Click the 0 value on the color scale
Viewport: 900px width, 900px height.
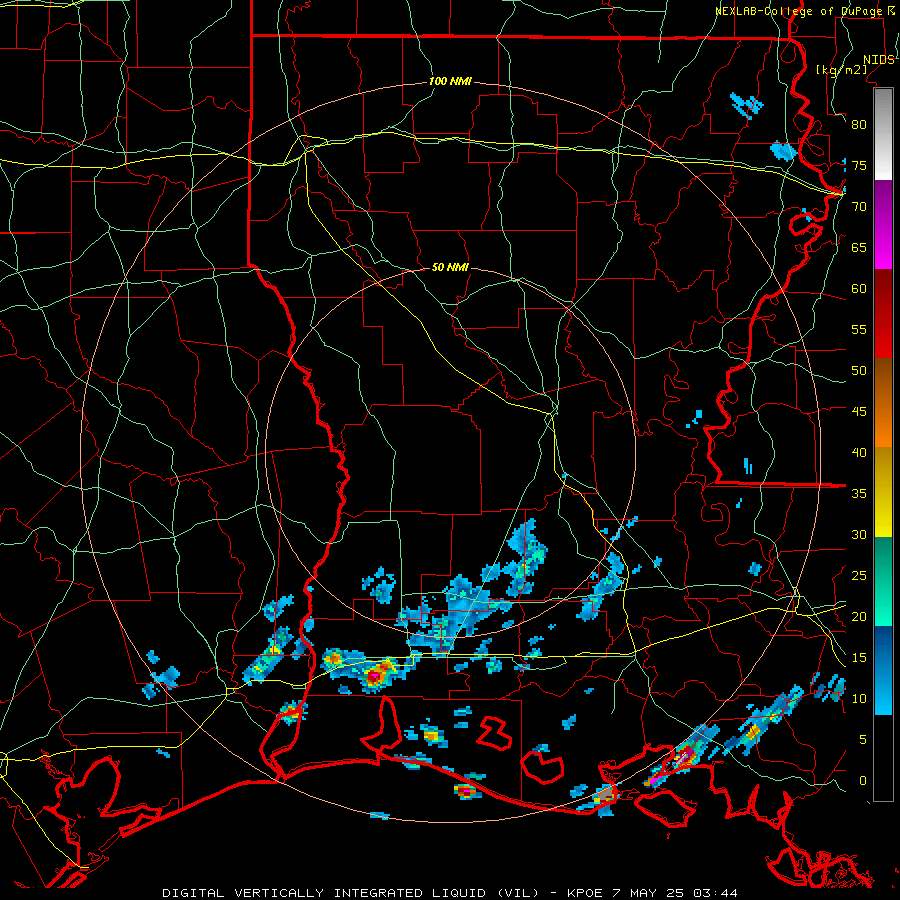click(863, 781)
